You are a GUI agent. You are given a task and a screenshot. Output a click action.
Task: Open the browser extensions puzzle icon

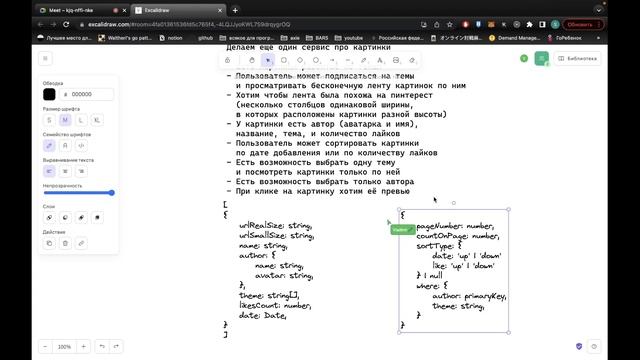pos(529,24)
